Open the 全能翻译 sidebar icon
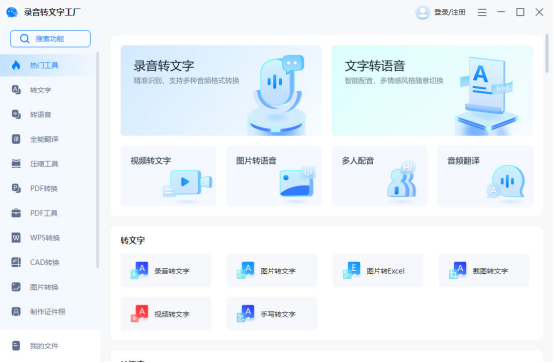 [x=16, y=139]
